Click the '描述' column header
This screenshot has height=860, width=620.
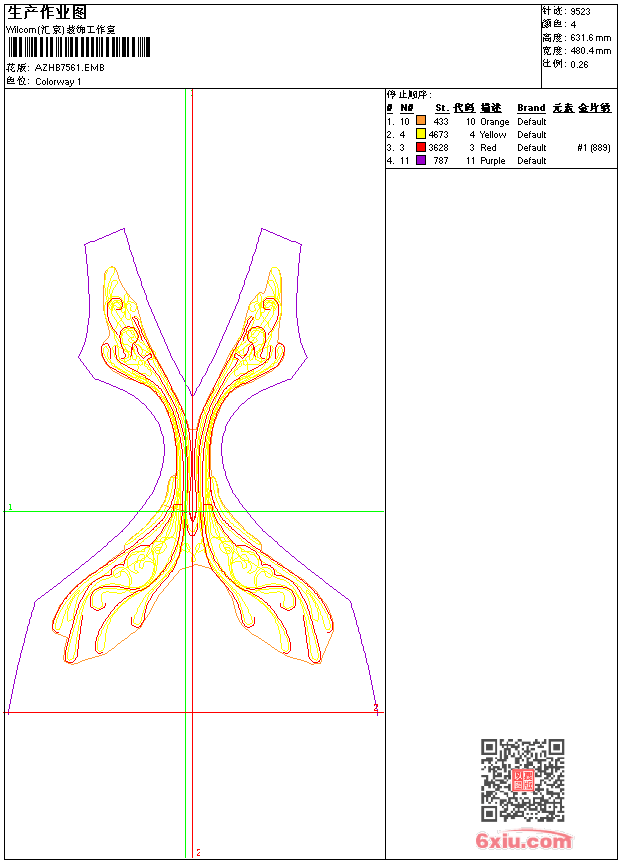coord(490,108)
